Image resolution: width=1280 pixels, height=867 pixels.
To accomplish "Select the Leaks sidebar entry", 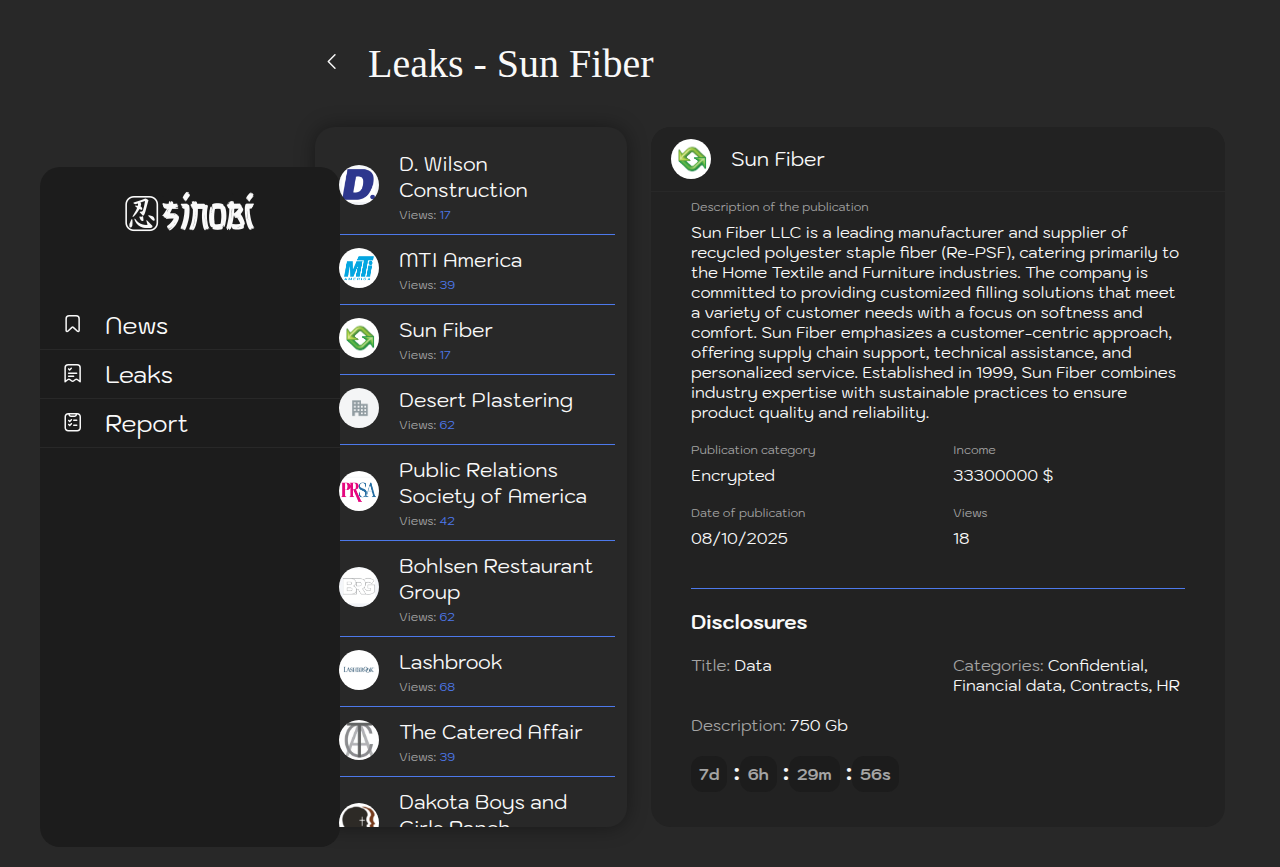I will (x=139, y=375).
